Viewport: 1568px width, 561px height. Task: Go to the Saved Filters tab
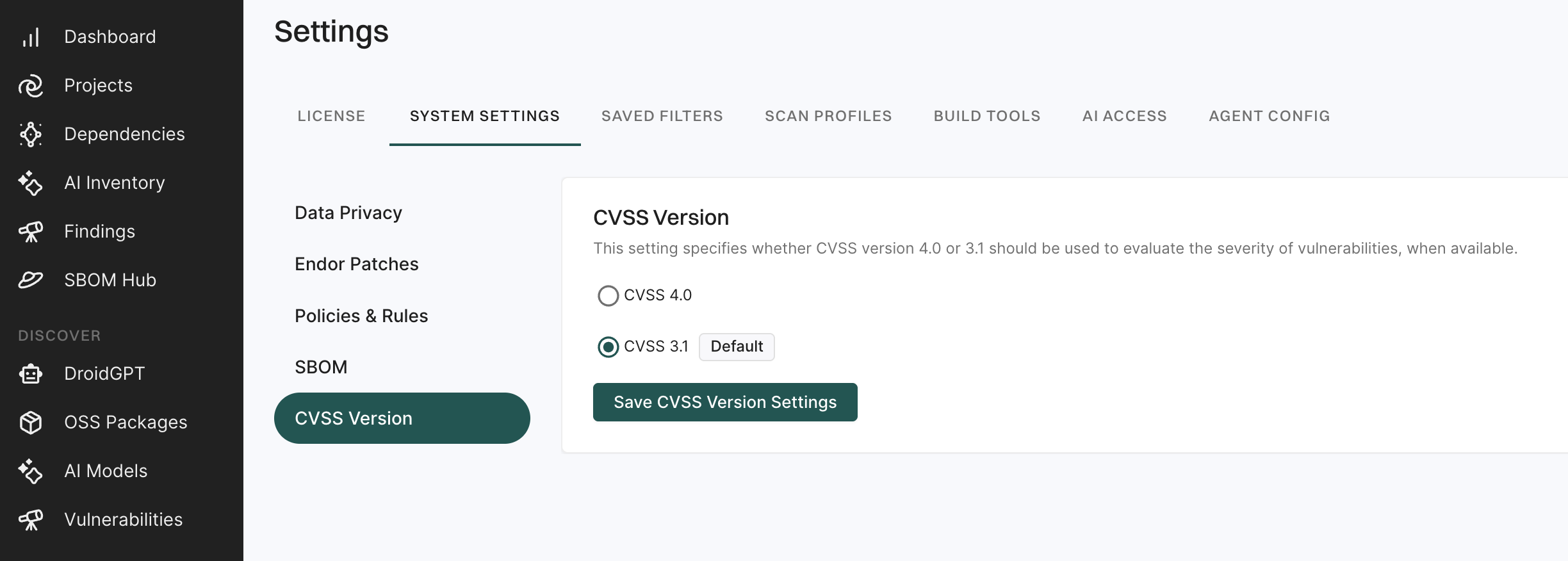coord(662,116)
